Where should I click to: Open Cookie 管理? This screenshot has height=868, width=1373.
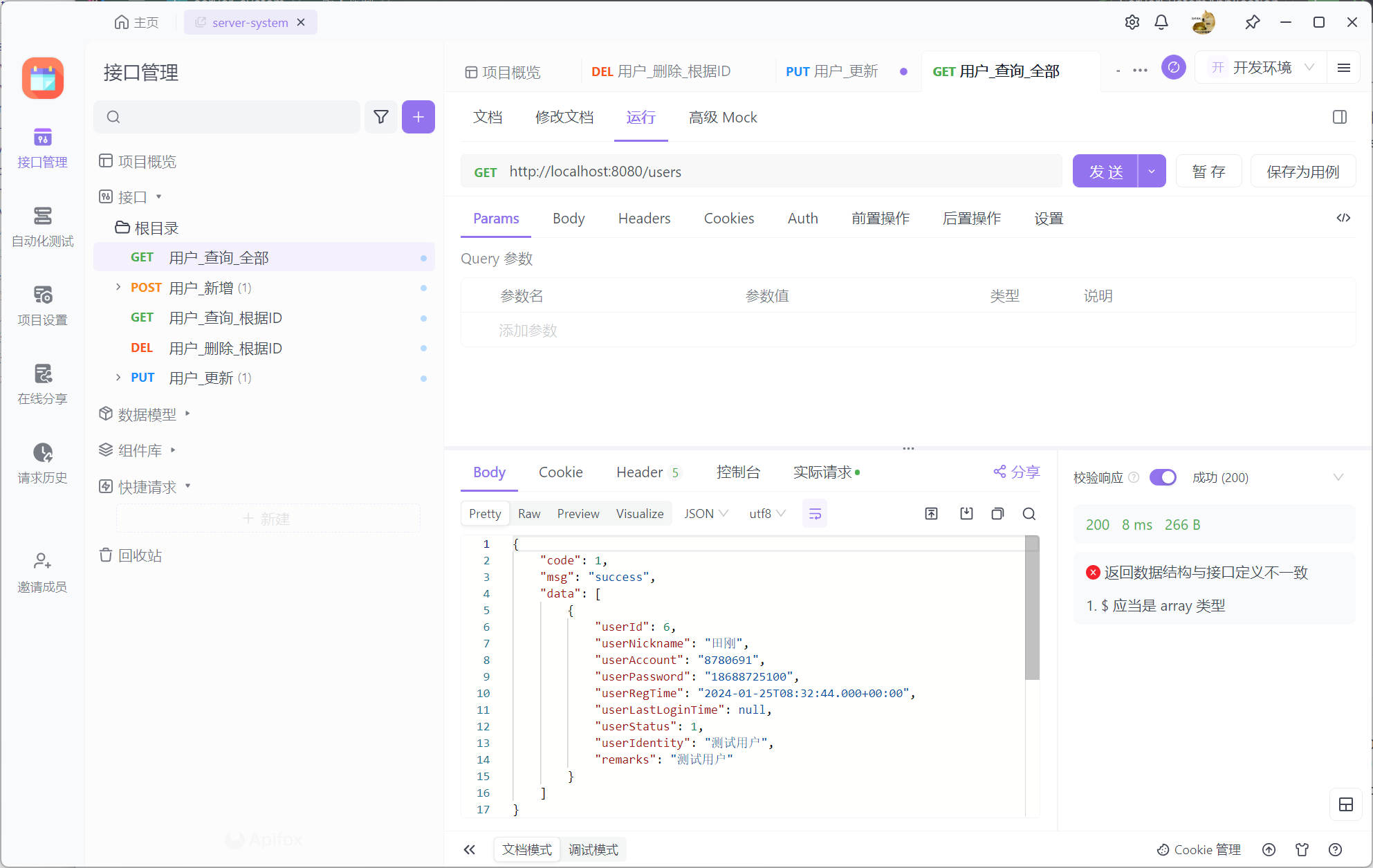point(1199,849)
